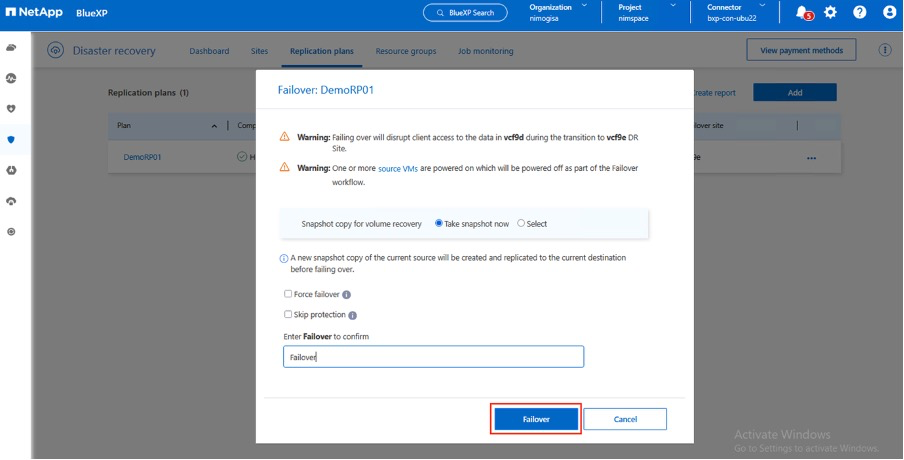Switch to the Job monitoring tab
904x460 pixels.
pyautogui.click(x=485, y=51)
